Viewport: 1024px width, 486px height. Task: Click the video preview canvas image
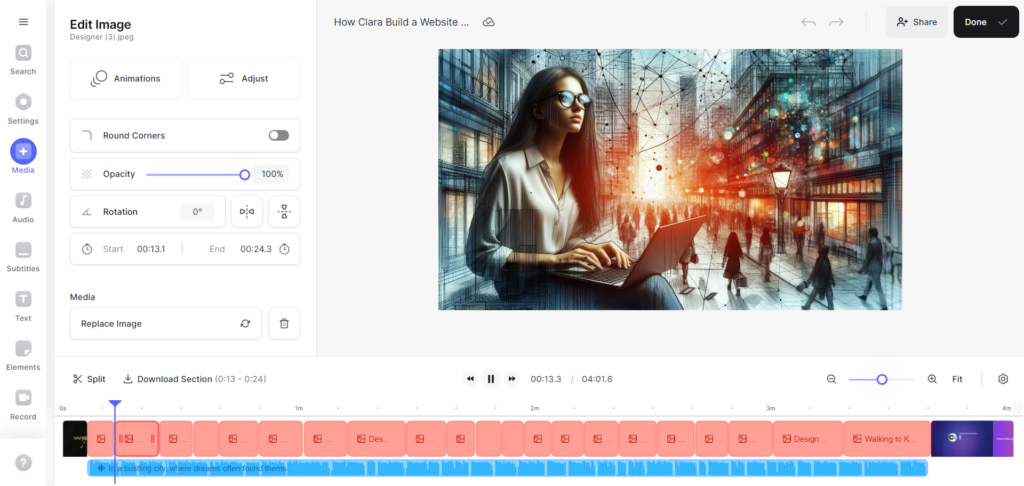click(x=670, y=180)
